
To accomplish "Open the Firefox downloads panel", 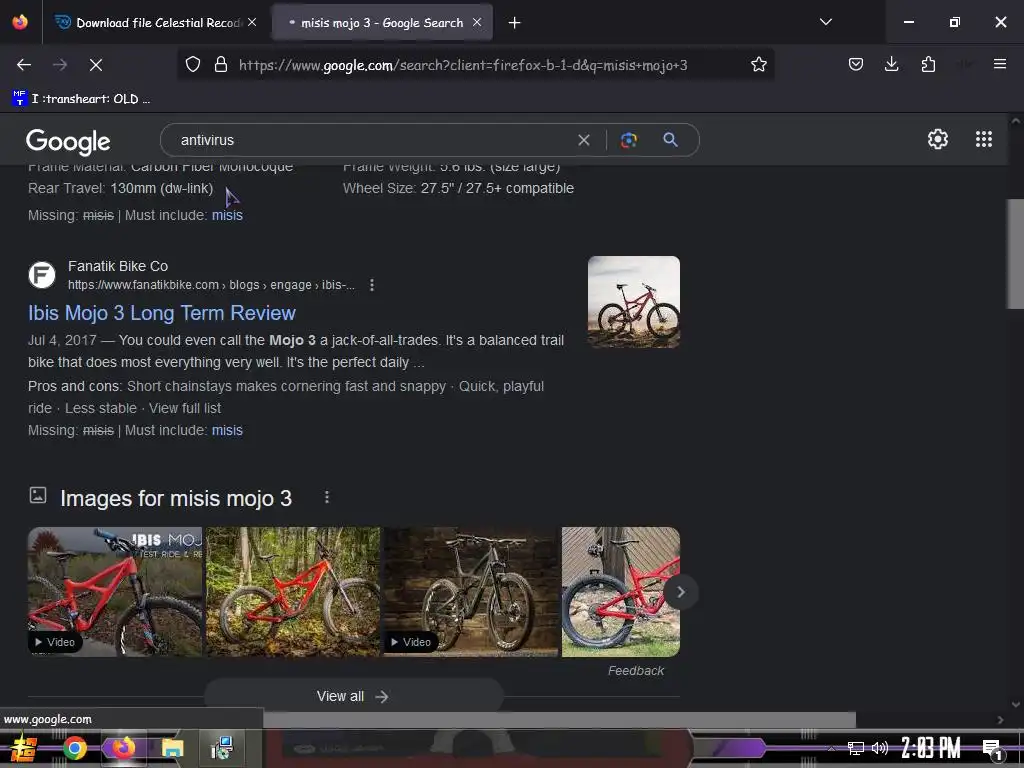I will click(891, 65).
